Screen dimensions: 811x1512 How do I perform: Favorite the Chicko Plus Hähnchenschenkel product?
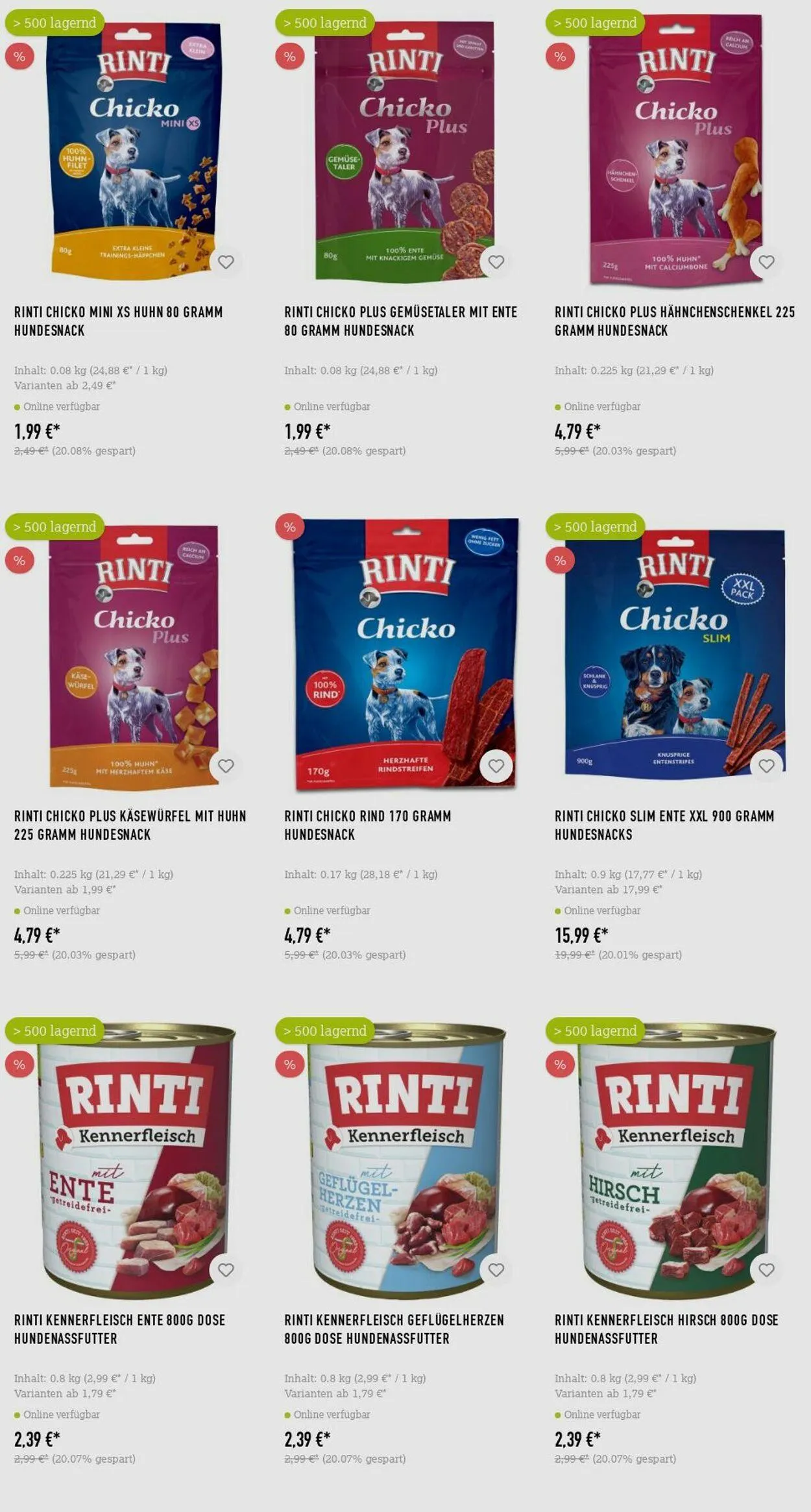click(766, 262)
